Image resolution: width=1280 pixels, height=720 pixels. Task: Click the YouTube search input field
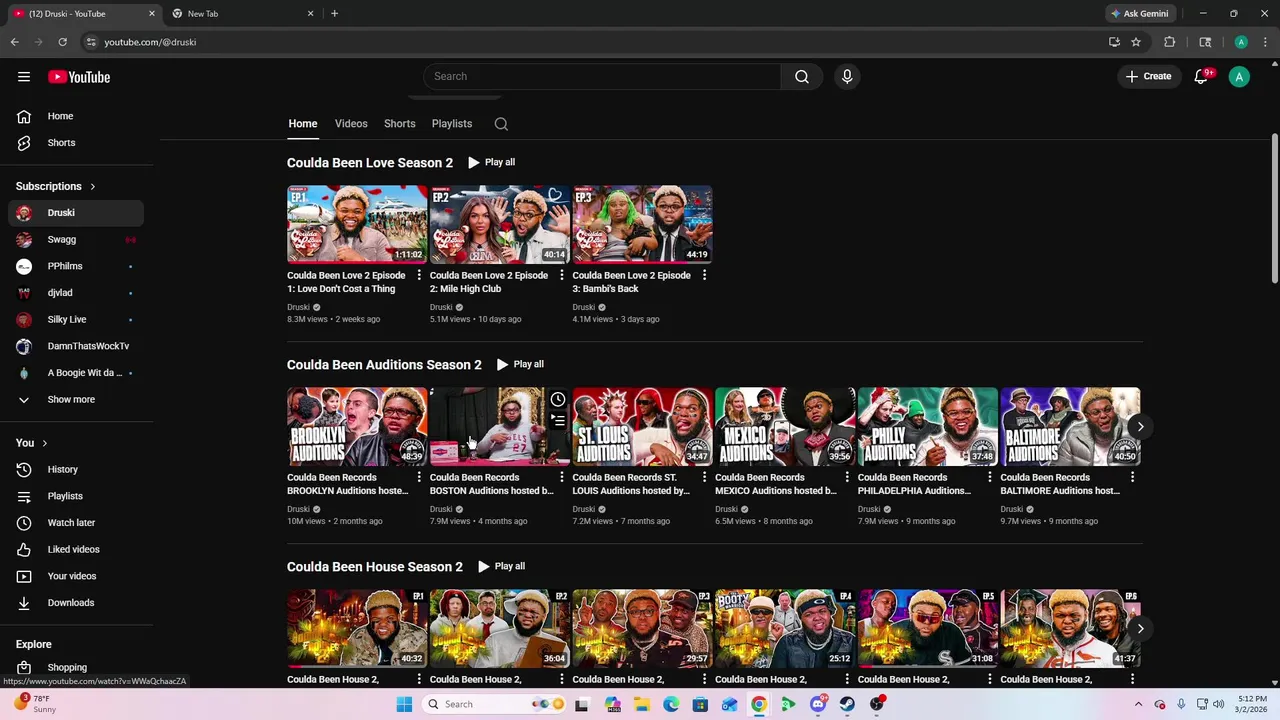point(602,77)
